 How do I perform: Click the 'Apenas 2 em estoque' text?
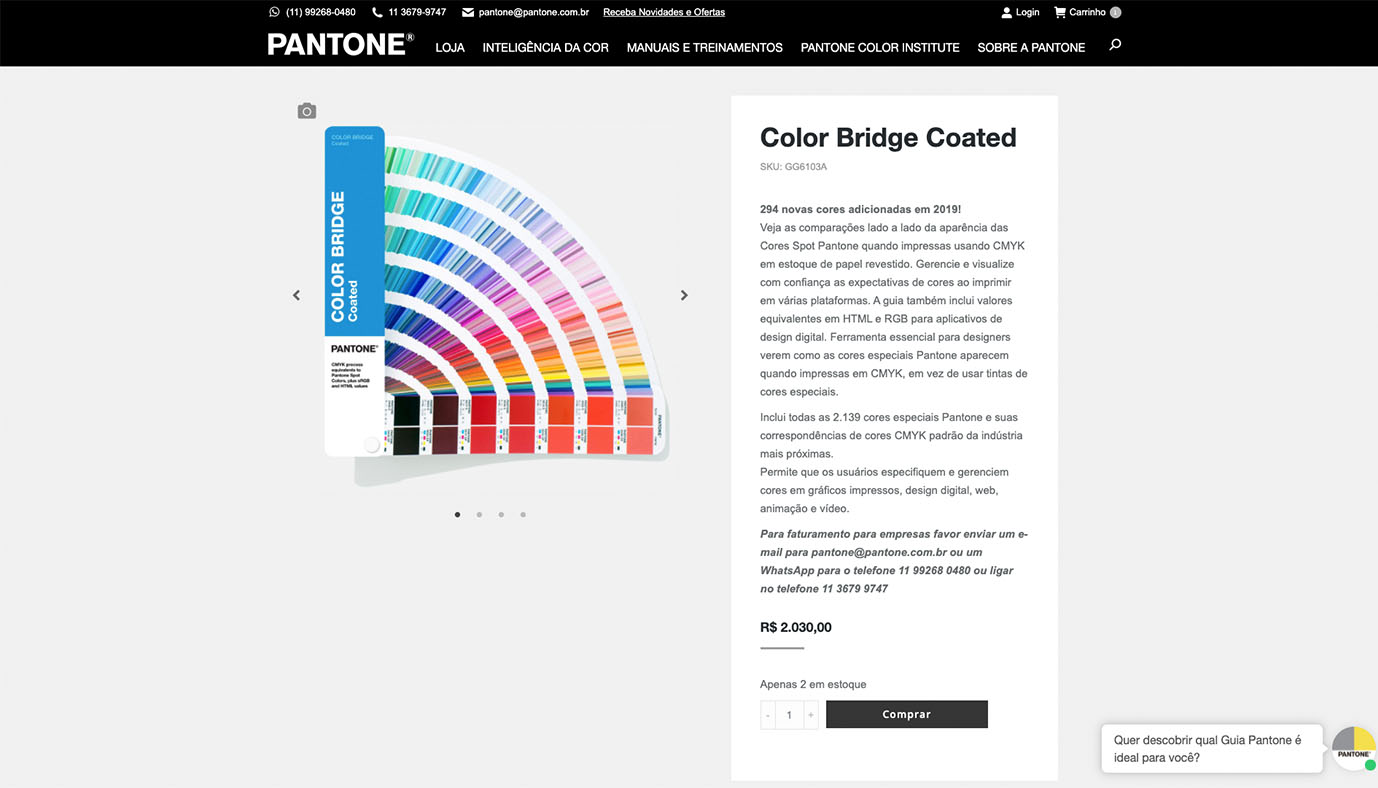(813, 684)
